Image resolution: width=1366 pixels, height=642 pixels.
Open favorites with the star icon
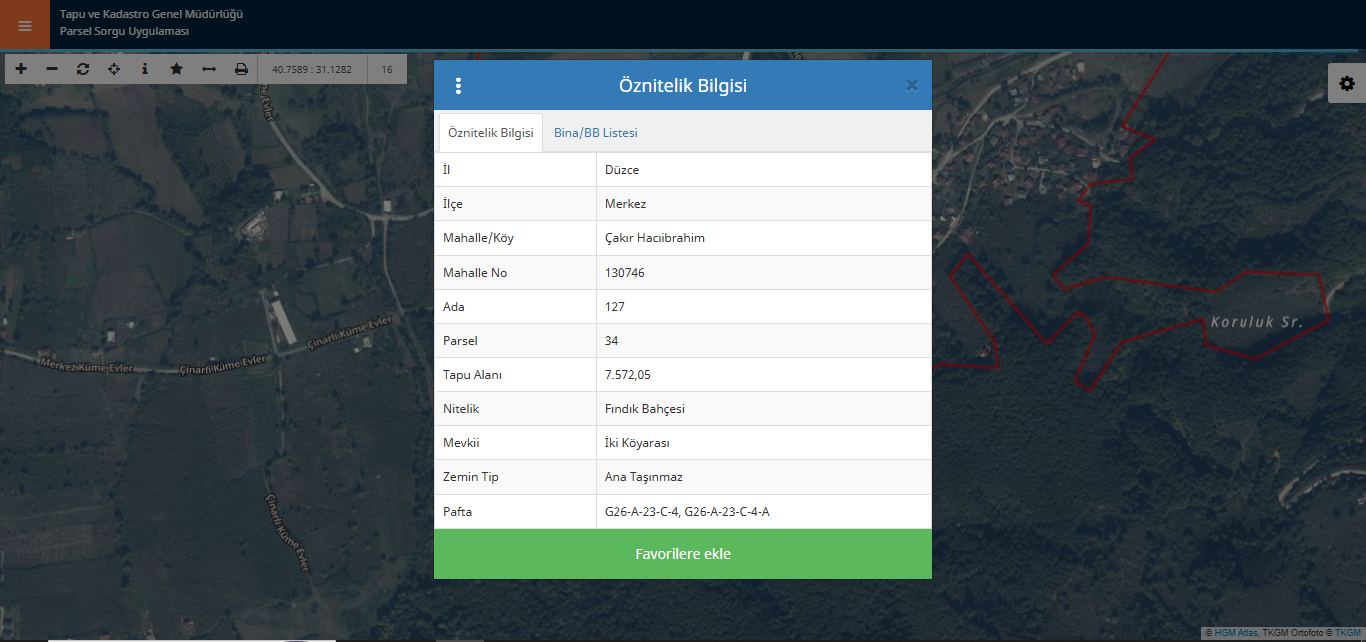click(177, 69)
